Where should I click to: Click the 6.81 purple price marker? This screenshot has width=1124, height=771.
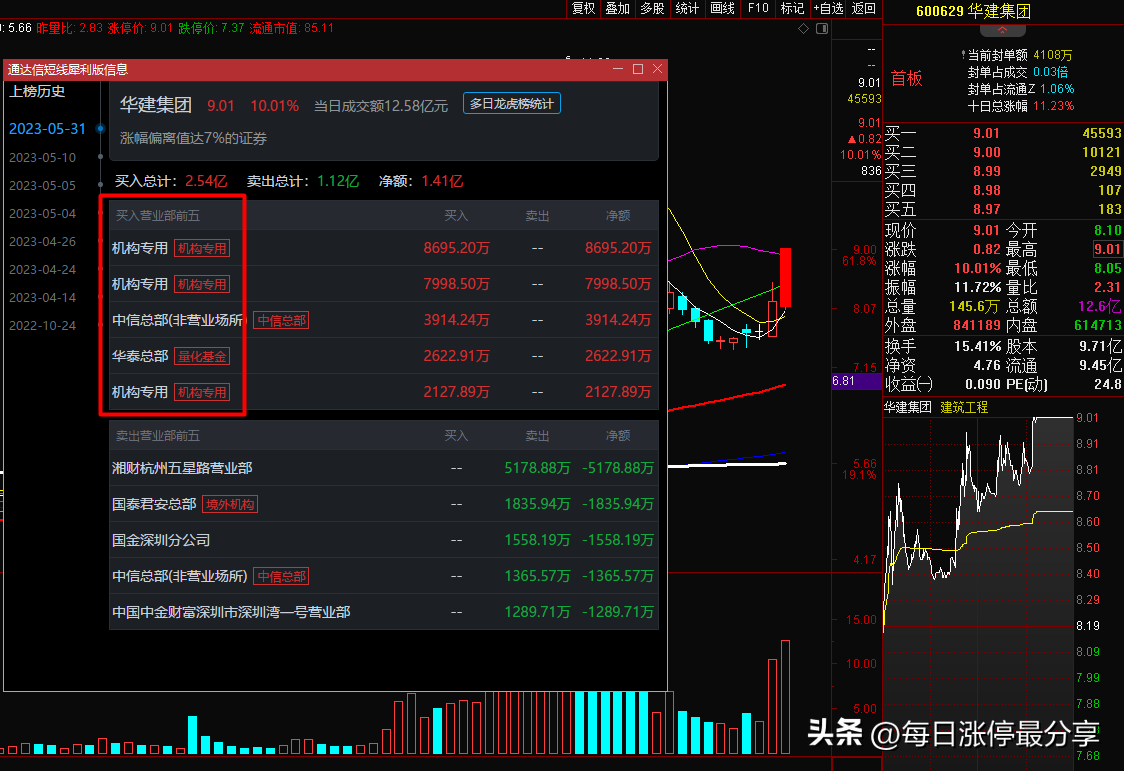[x=856, y=380]
